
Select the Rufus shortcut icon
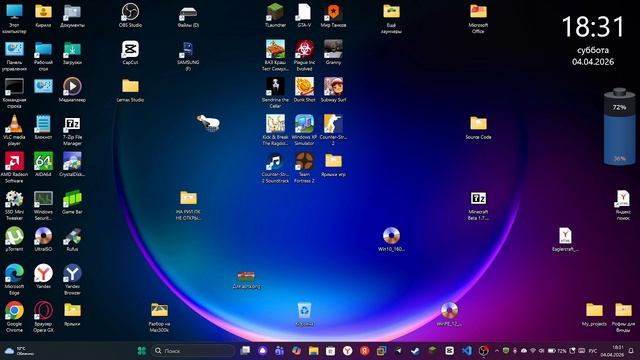[72, 239]
